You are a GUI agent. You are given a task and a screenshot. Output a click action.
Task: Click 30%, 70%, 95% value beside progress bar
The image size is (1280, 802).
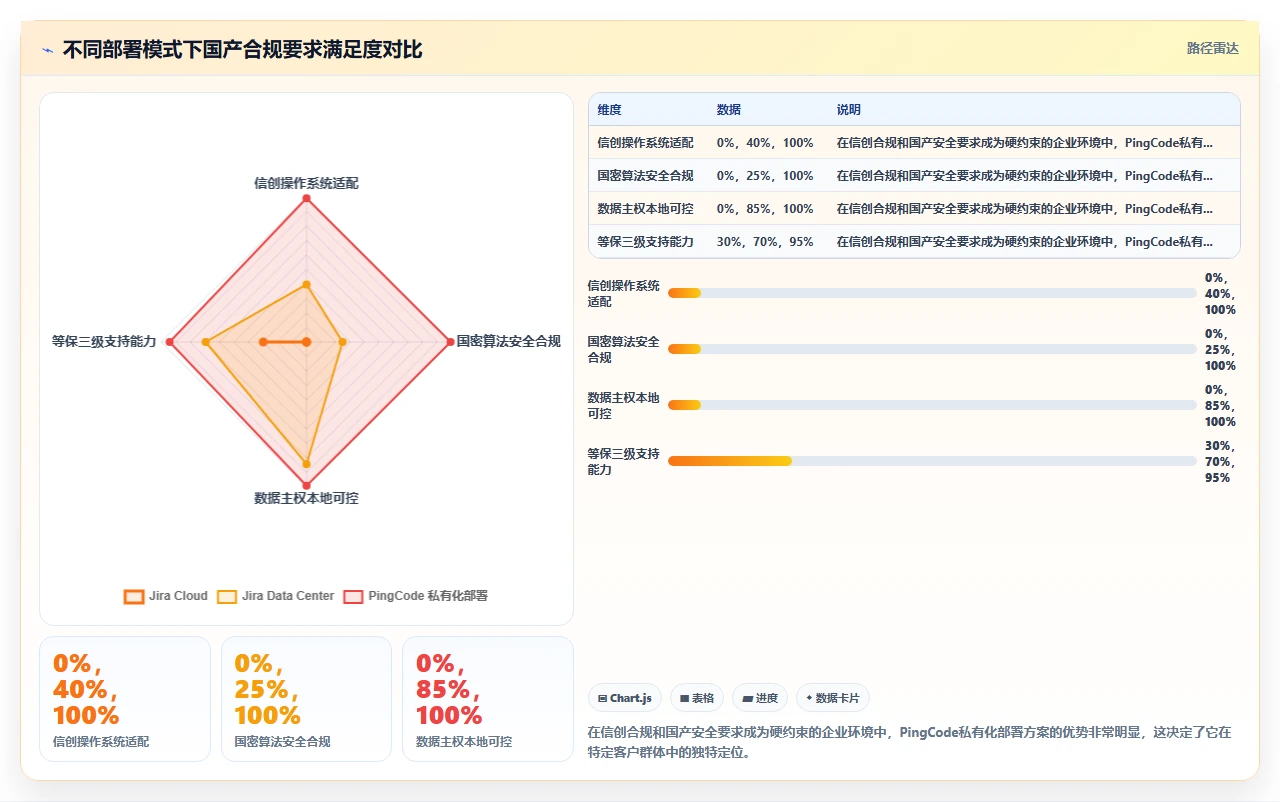point(1220,462)
